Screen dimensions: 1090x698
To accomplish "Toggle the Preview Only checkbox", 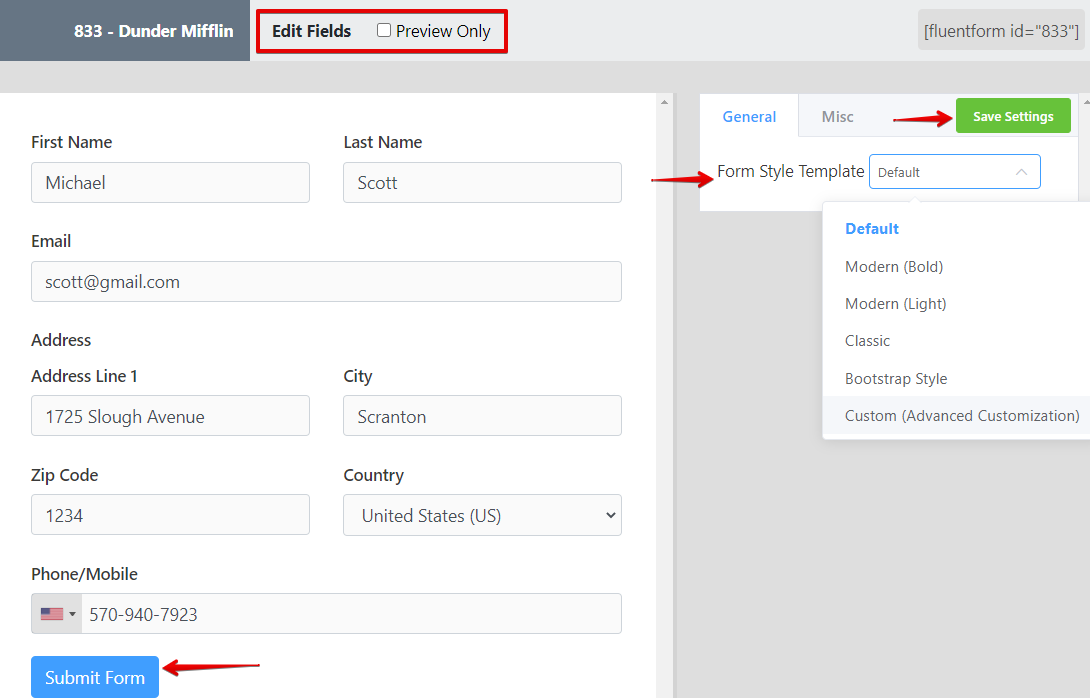I will click(384, 31).
